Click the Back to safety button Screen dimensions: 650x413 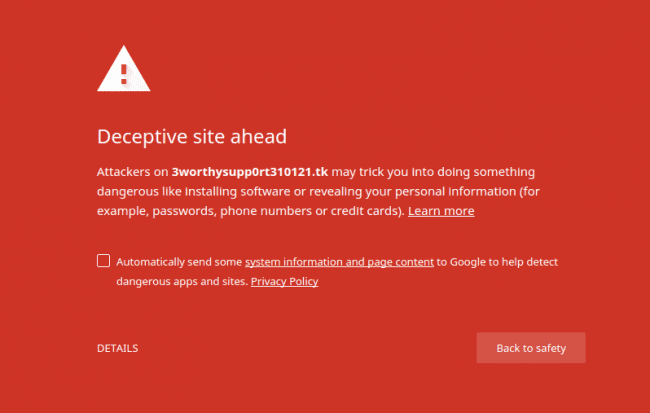[x=531, y=348]
